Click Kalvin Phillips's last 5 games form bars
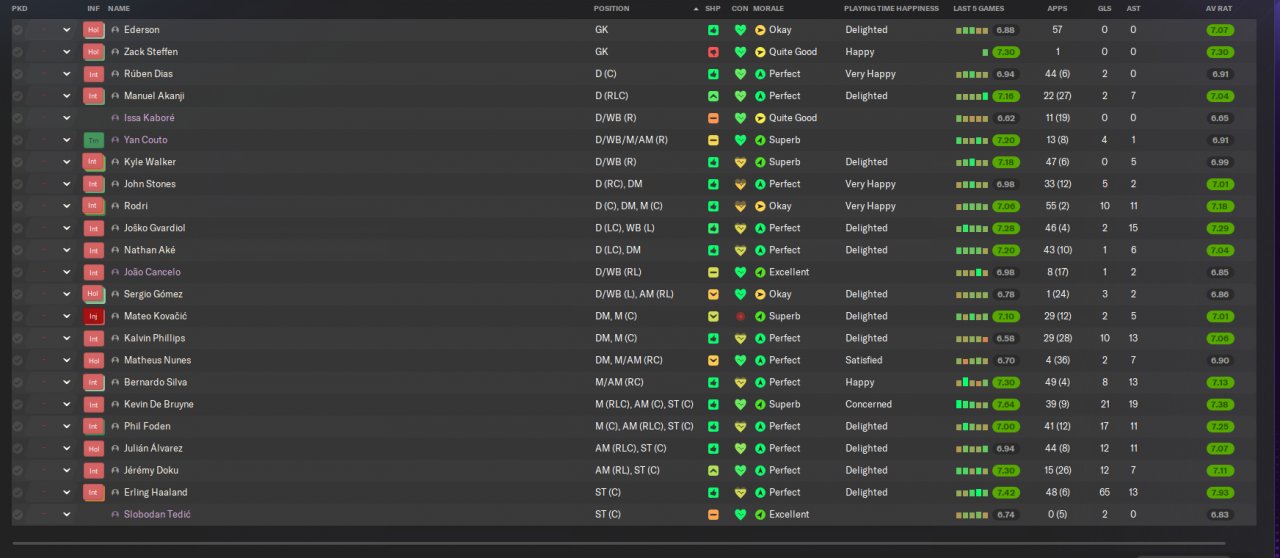This screenshot has width=1280, height=558. [972, 338]
